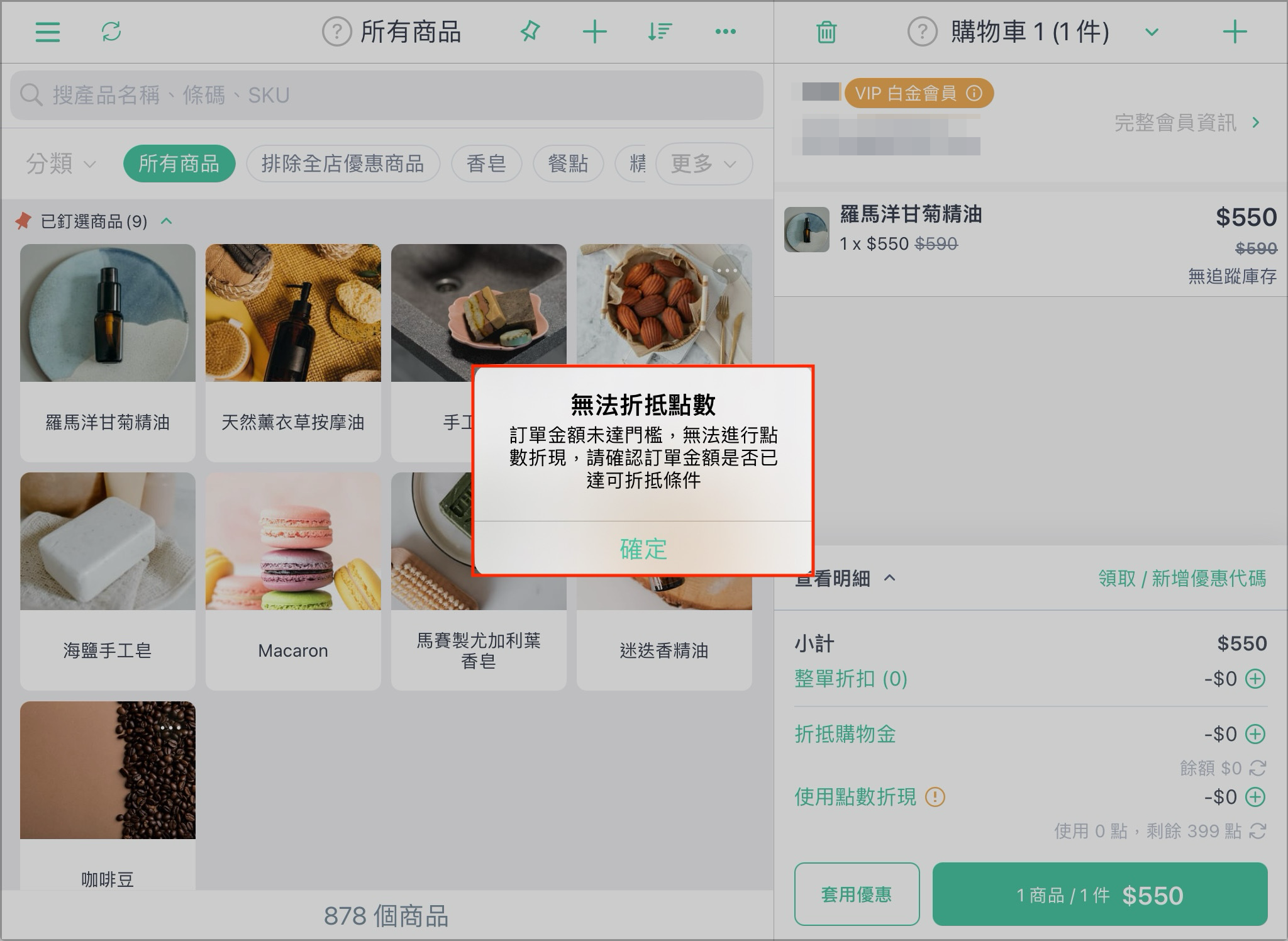Click the pin products icon

click(530, 31)
